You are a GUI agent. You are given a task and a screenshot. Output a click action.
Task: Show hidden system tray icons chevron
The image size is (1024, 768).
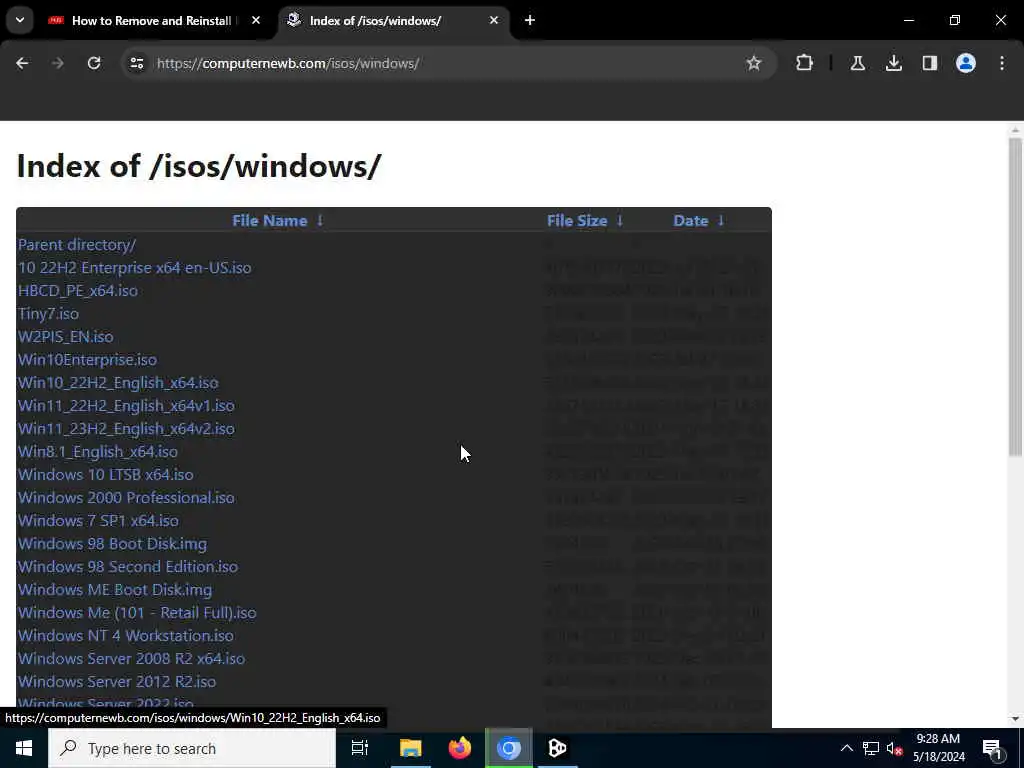point(846,748)
